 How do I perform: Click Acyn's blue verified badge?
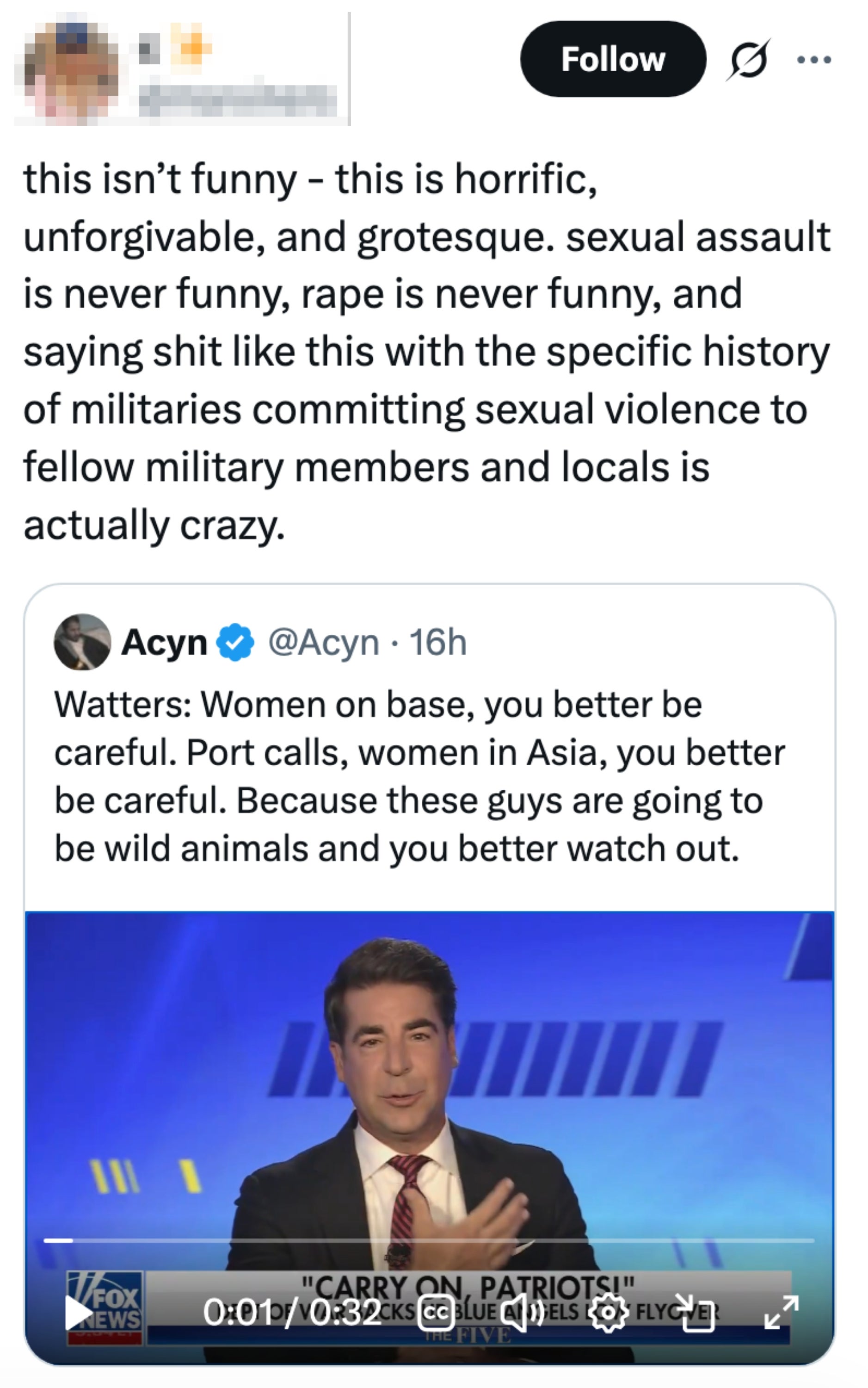pyautogui.click(x=235, y=643)
